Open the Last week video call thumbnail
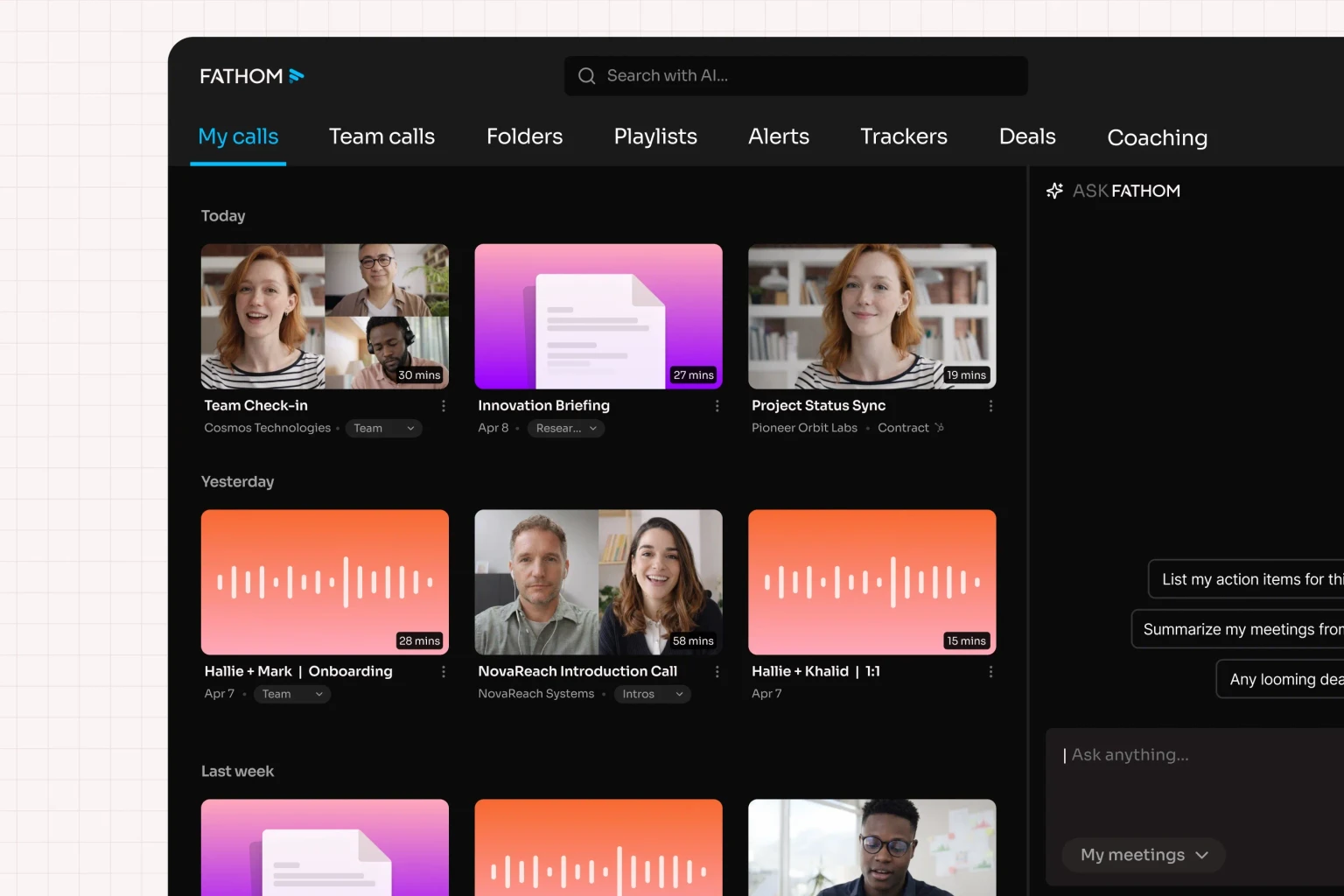 [872, 847]
